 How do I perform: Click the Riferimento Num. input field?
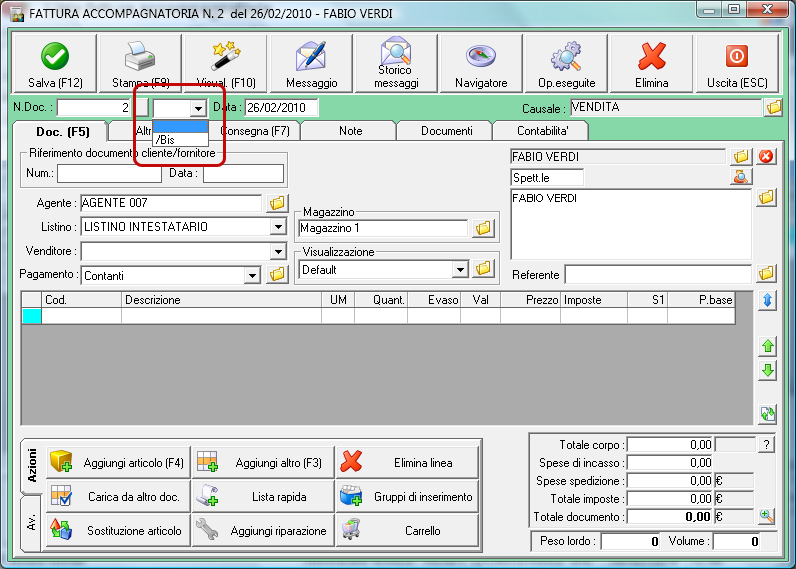point(110,173)
